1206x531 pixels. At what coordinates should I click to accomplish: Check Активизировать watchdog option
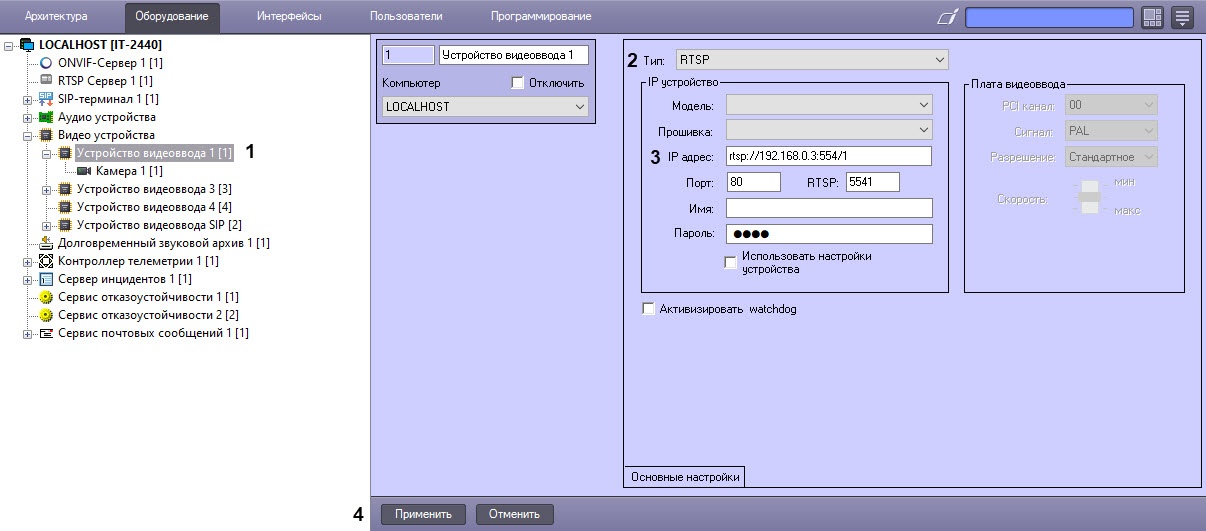click(x=648, y=310)
